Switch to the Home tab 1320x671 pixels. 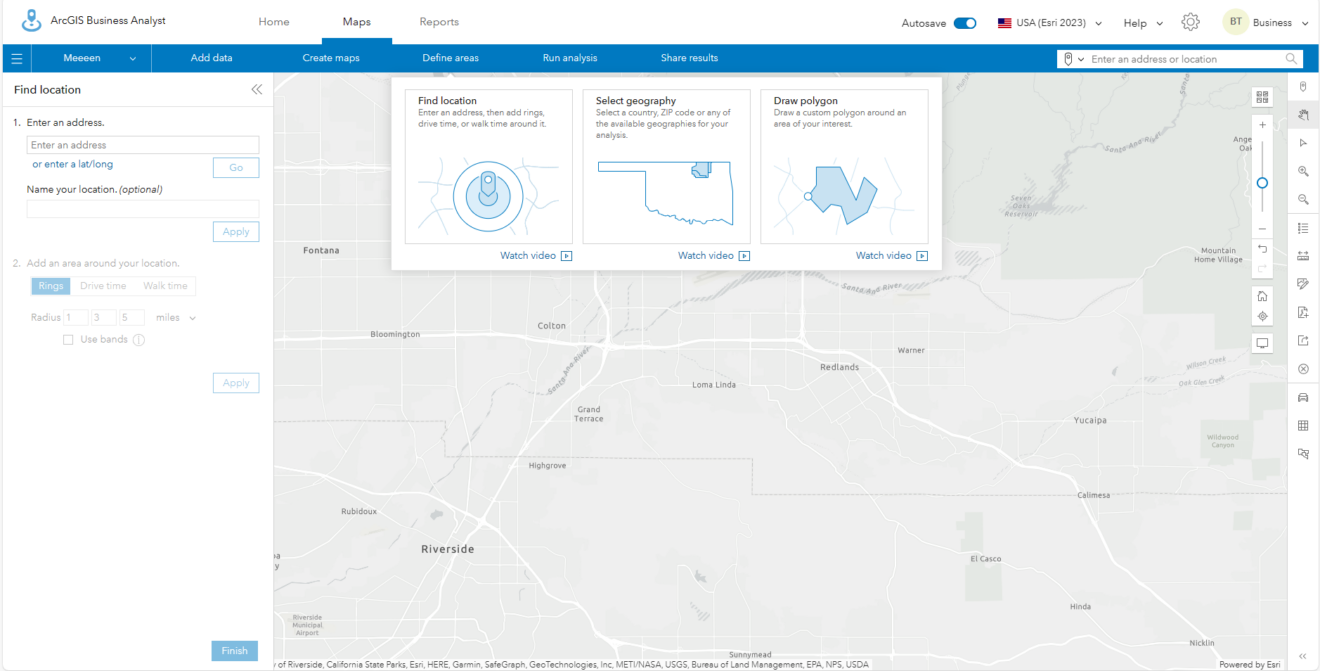click(274, 22)
